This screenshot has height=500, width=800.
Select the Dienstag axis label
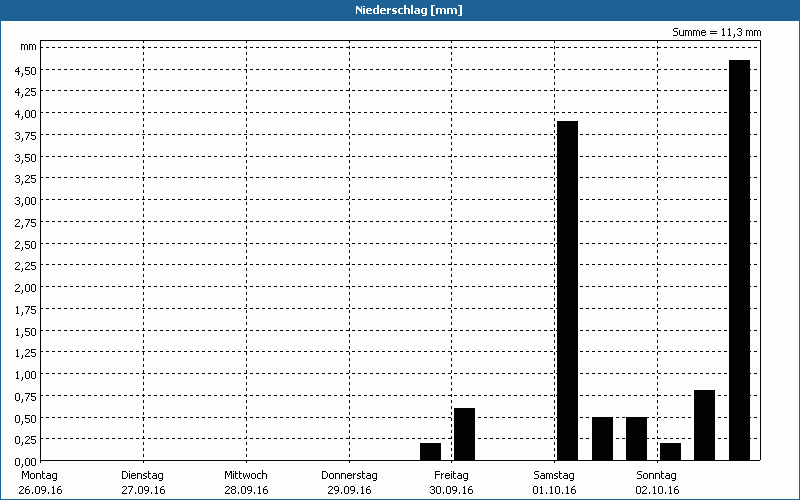tap(142, 476)
